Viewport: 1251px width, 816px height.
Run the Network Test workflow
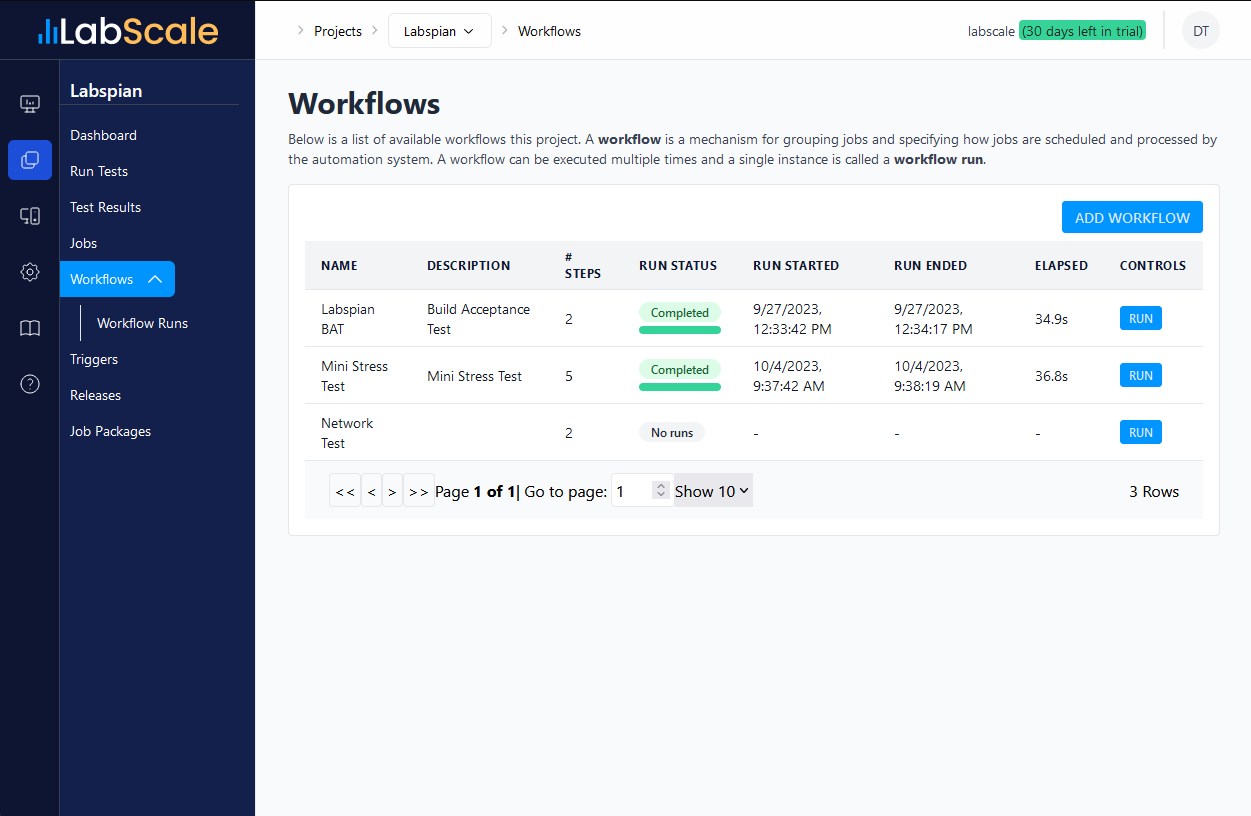pos(1140,432)
